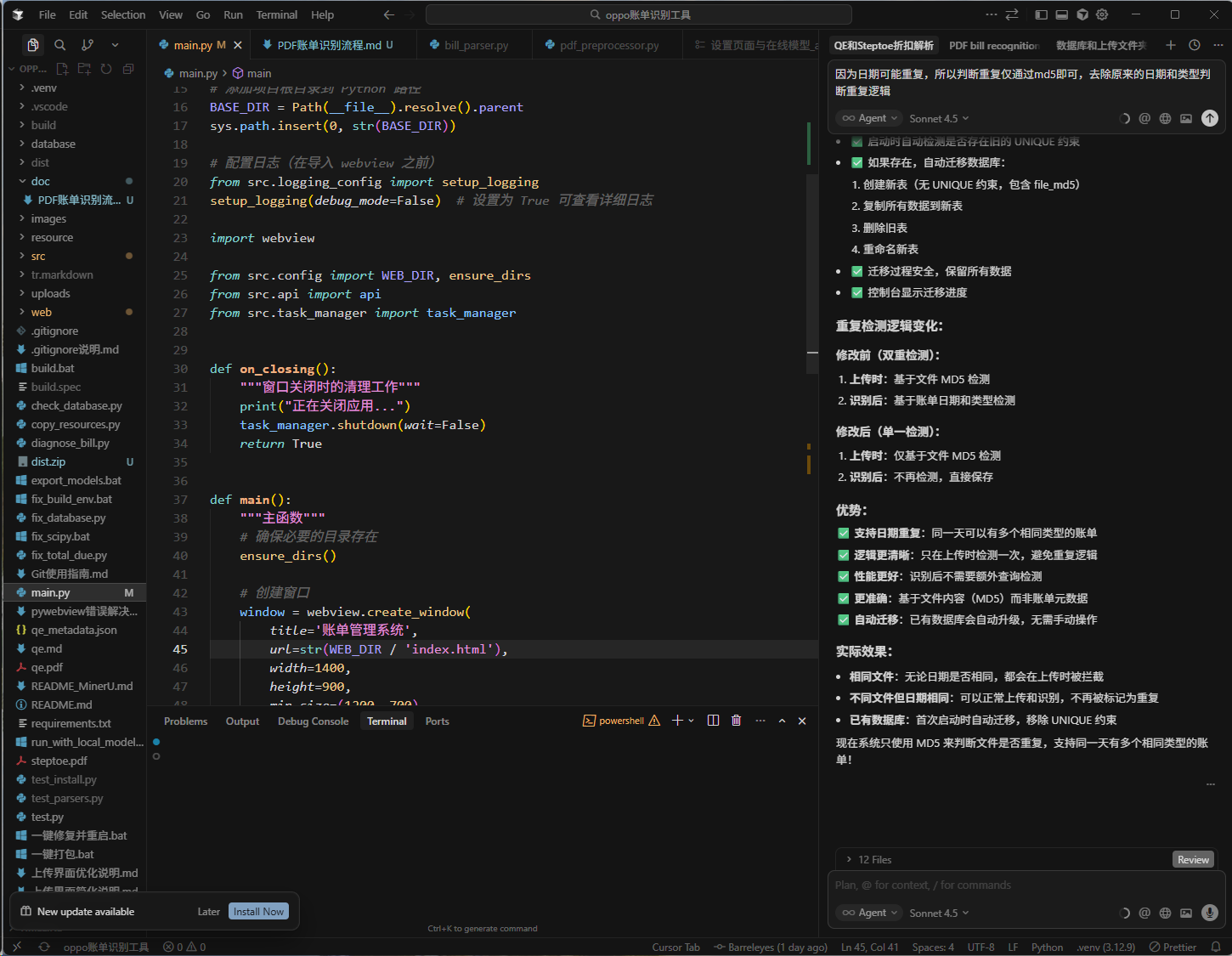Expand the src folder in Explorer
Image resolution: width=1232 pixels, height=956 pixels.
pos(38,256)
